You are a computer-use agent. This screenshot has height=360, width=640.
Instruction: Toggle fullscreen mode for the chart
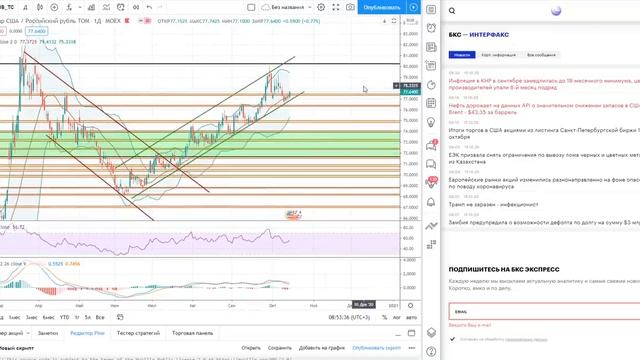(x=336, y=7)
